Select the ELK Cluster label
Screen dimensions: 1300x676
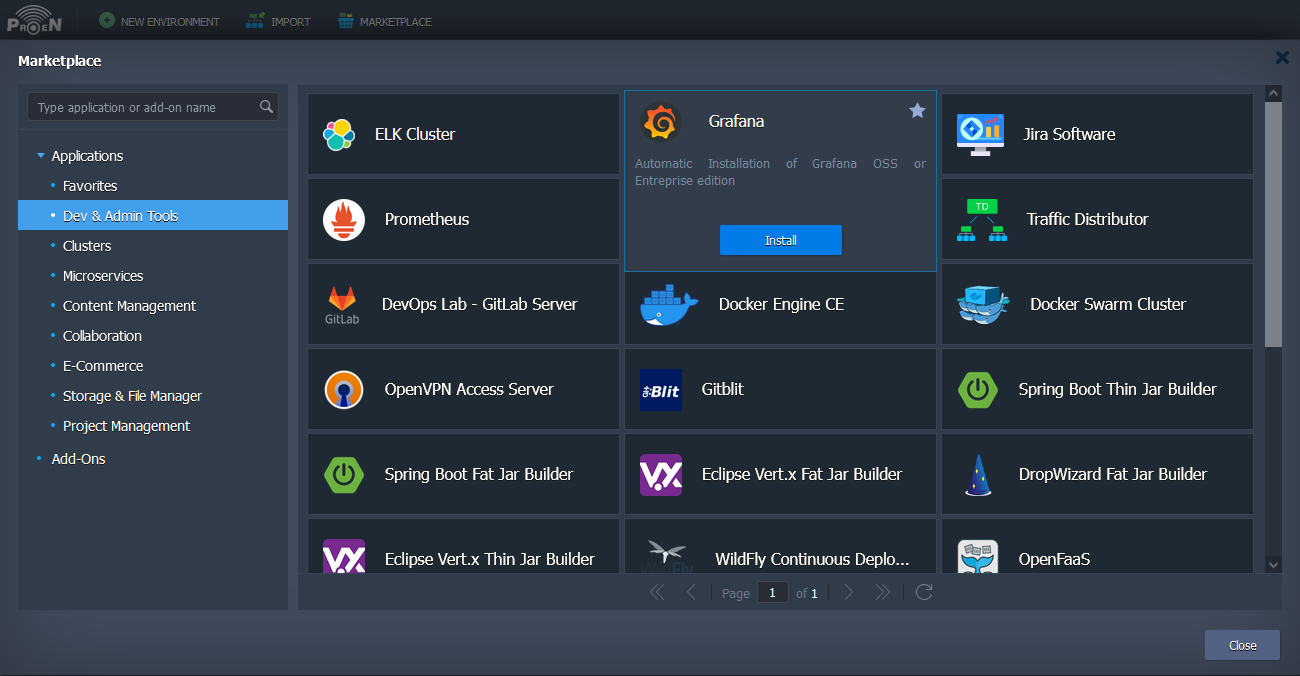[415, 134]
